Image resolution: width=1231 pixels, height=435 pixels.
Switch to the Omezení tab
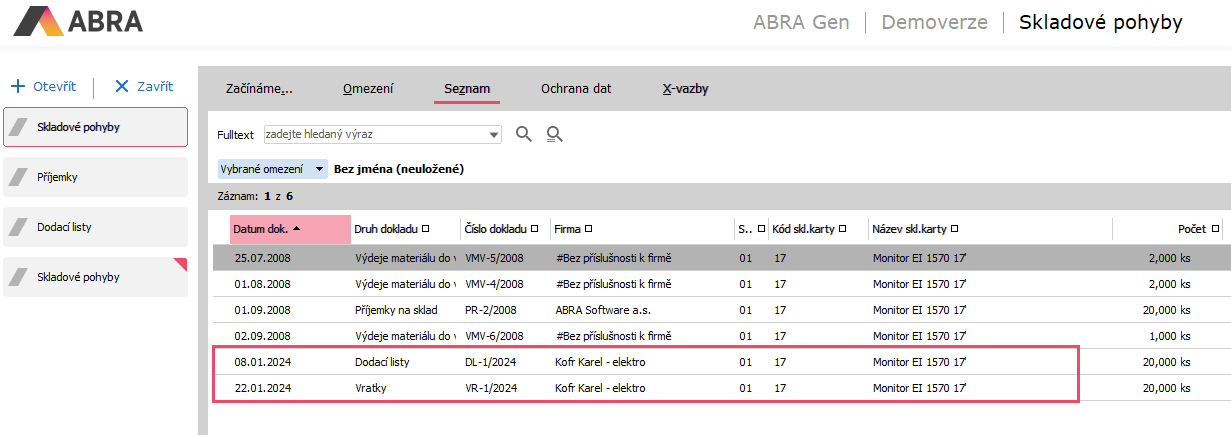pos(368,88)
